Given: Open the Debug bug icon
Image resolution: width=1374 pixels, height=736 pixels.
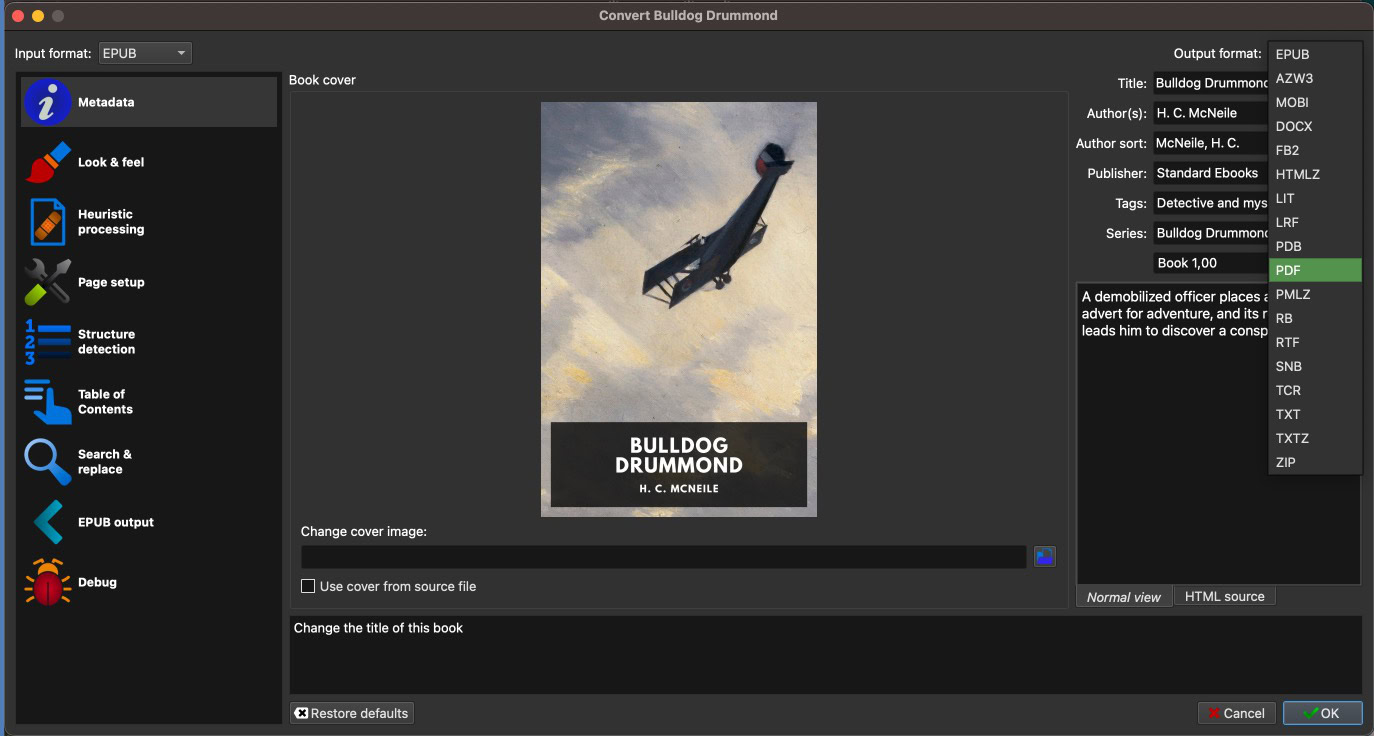Looking at the screenshot, I should tap(47, 582).
